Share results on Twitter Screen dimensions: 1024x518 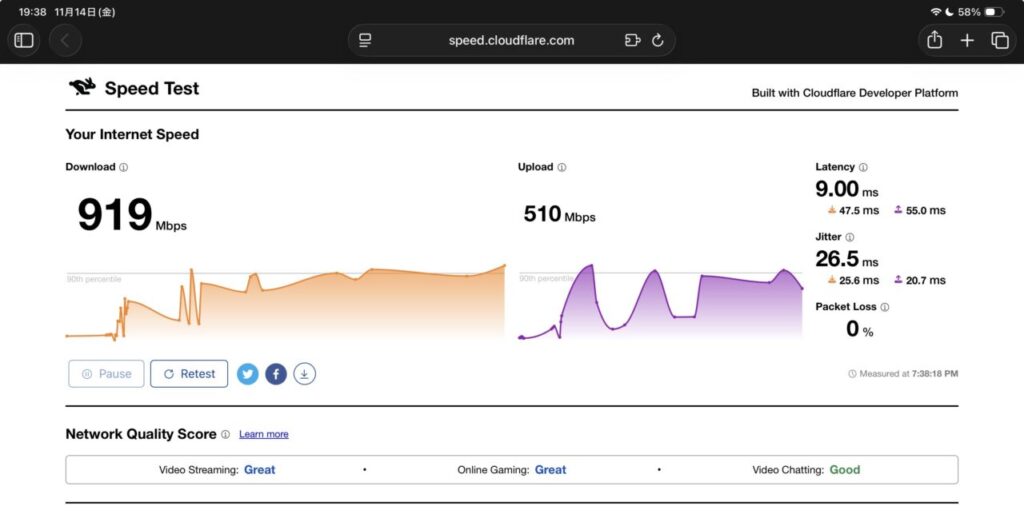[248, 374]
